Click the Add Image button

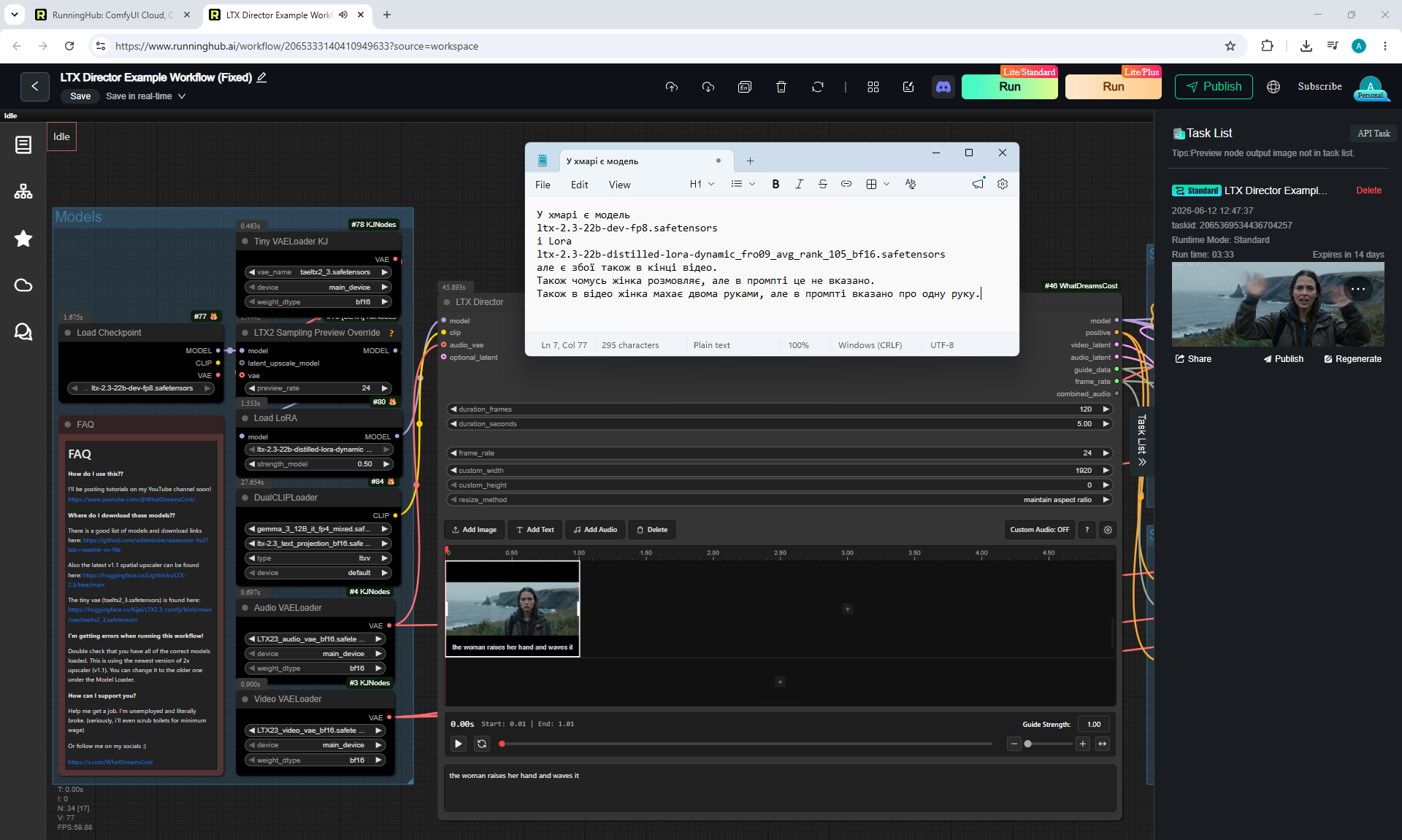click(x=474, y=530)
